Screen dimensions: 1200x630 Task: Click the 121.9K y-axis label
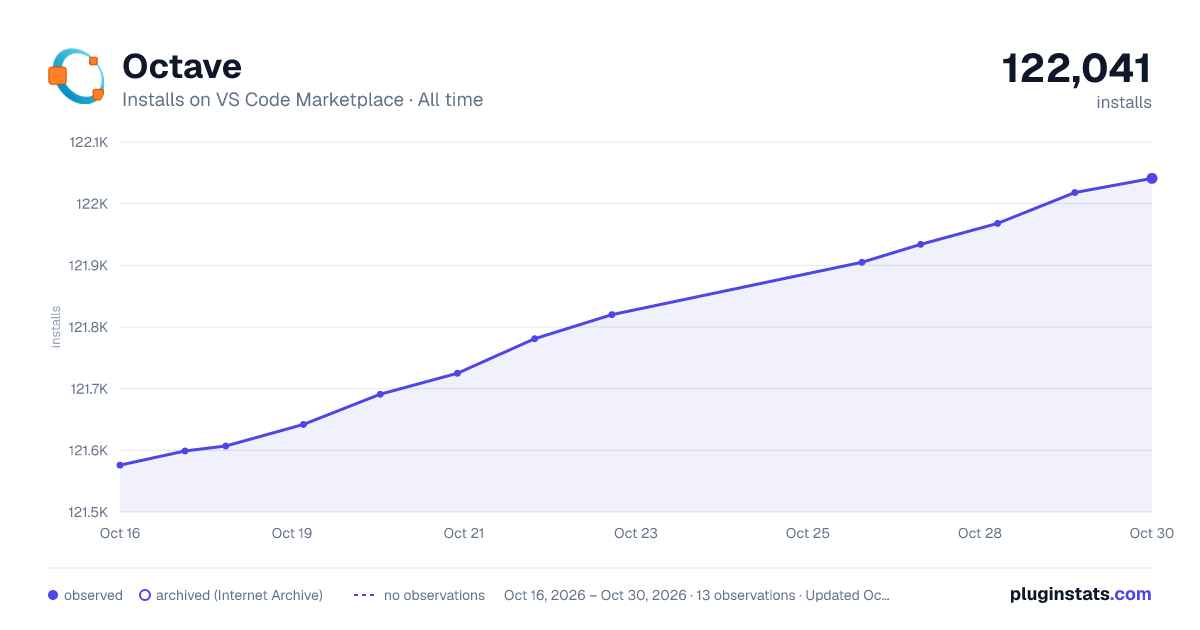pyautogui.click(x=88, y=266)
